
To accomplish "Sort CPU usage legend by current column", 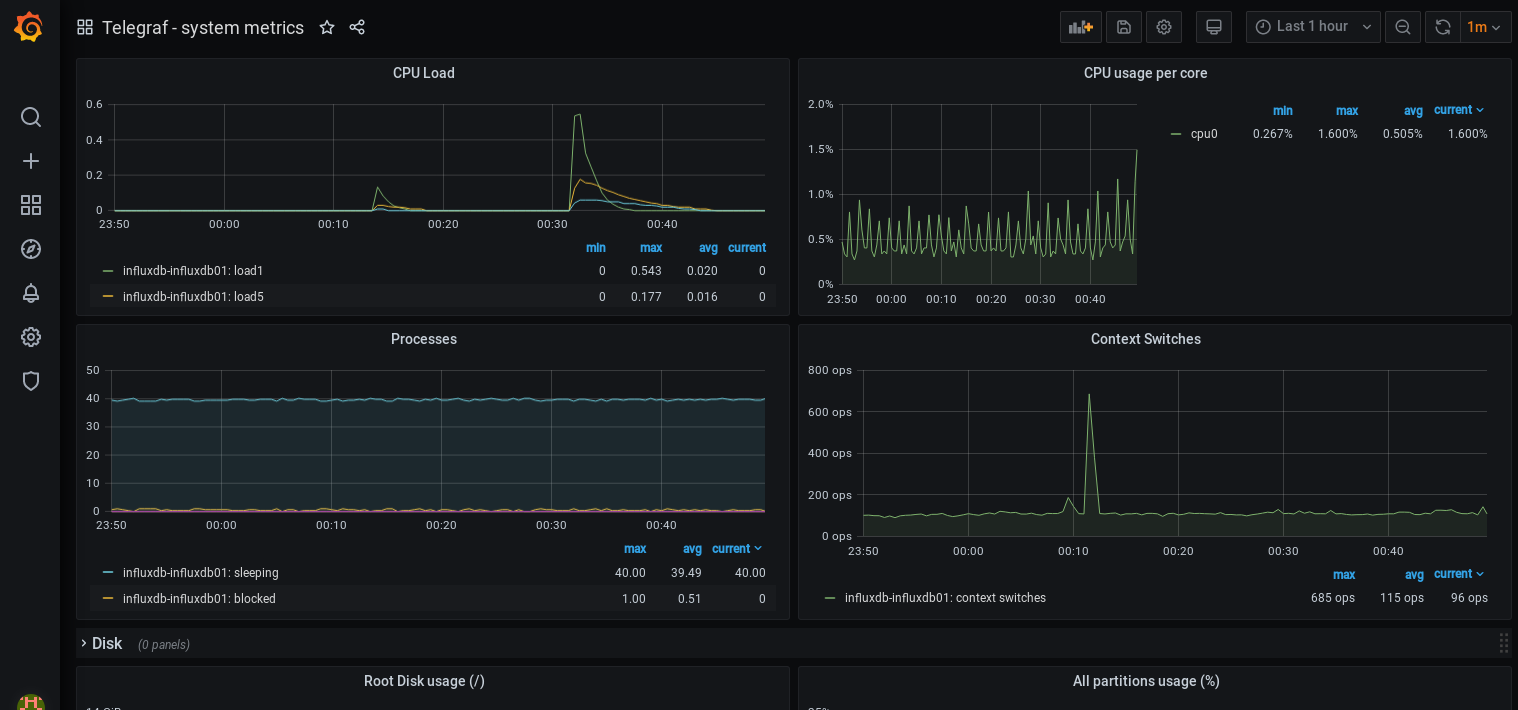I will click(1458, 110).
